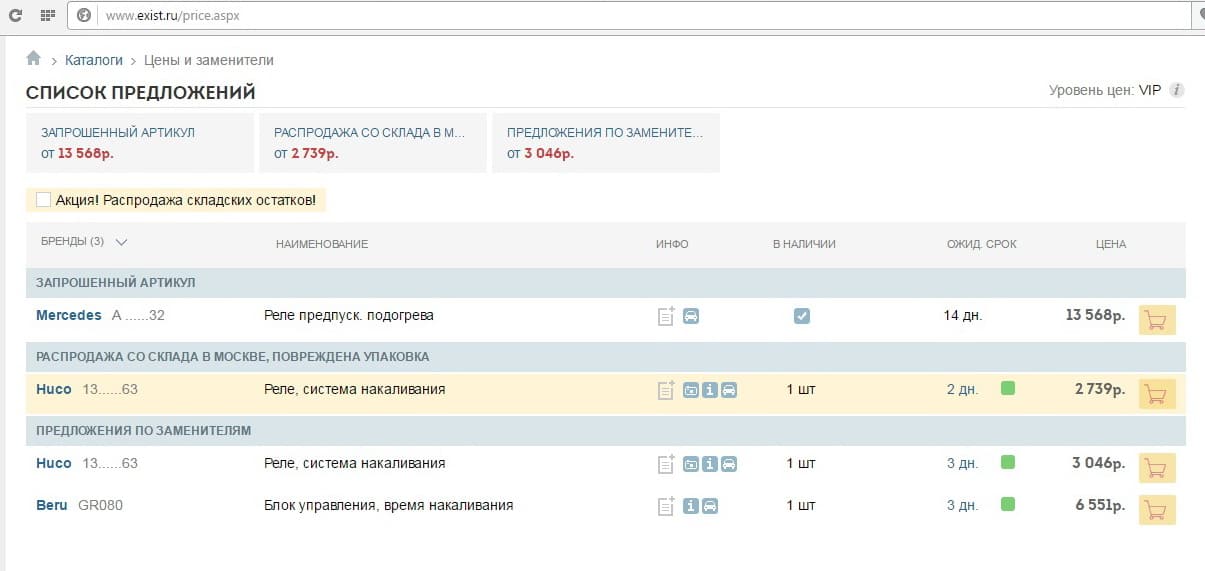Add a note for the Beru GR080 row
This screenshot has height=571, width=1205.
tap(666, 506)
